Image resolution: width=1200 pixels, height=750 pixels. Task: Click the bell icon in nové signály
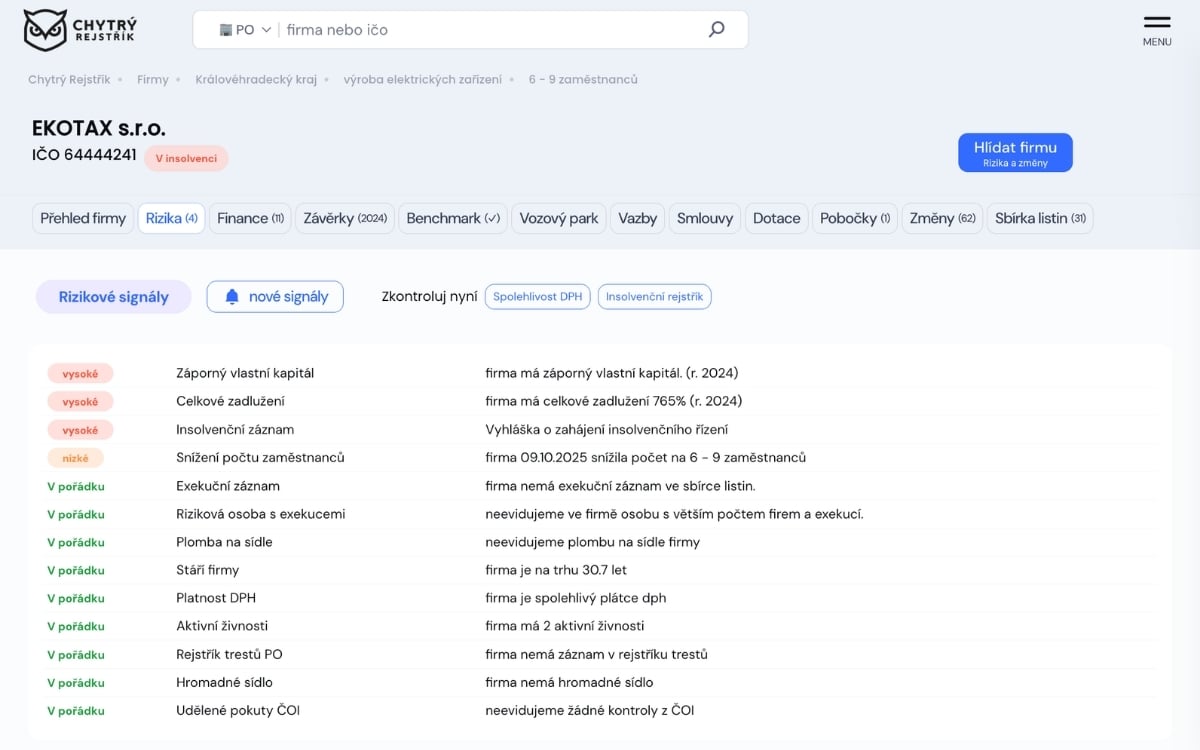(232, 297)
